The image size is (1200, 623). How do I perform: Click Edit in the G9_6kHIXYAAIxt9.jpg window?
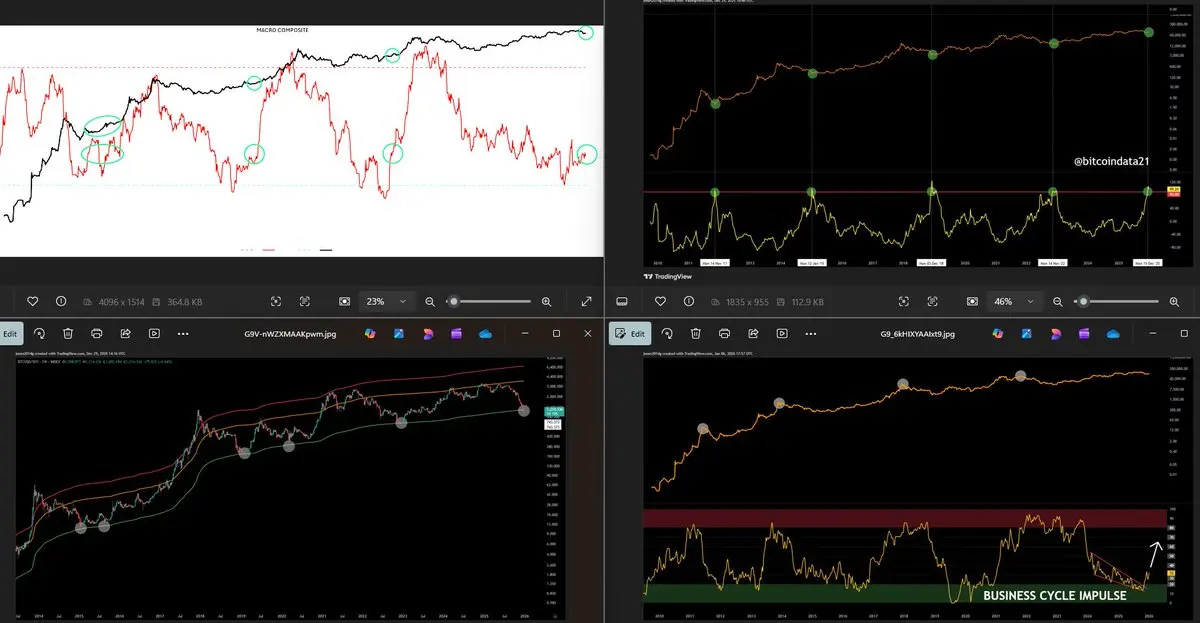(x=631, y=334)
